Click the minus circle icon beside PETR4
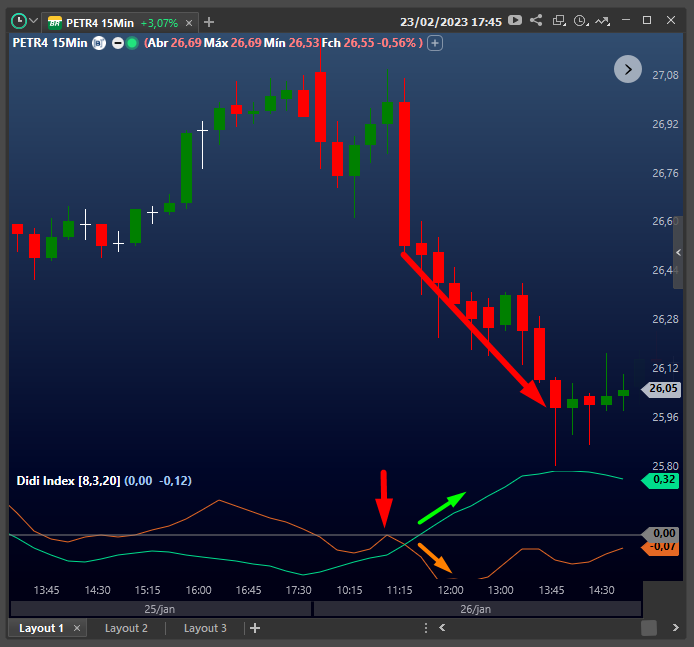This screenshot has height=647, width=694. (118, 43)
